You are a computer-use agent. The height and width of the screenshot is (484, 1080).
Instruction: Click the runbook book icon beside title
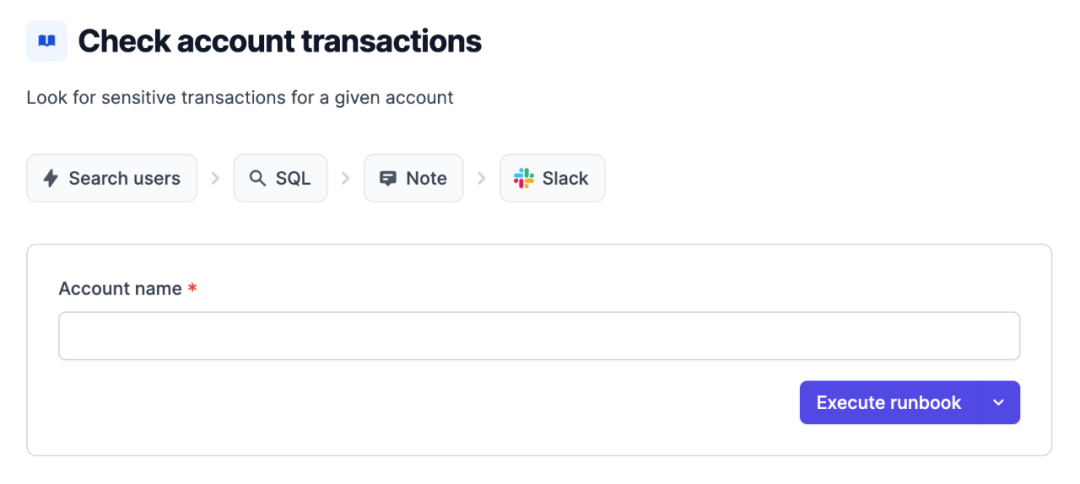[46, 41]
